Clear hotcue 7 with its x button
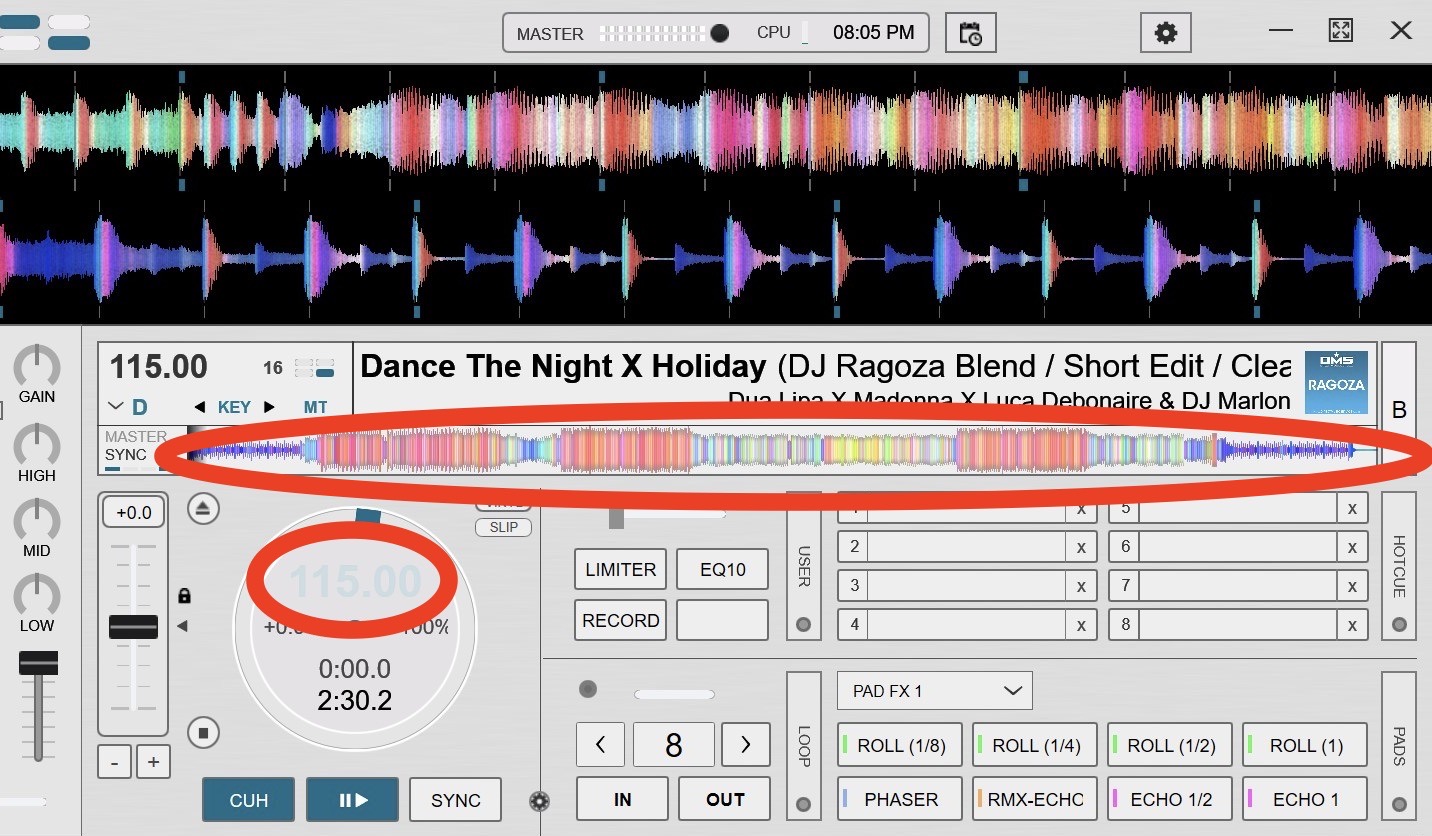Viewport: 1432px width, 836px height. [x=1352, y=586]
